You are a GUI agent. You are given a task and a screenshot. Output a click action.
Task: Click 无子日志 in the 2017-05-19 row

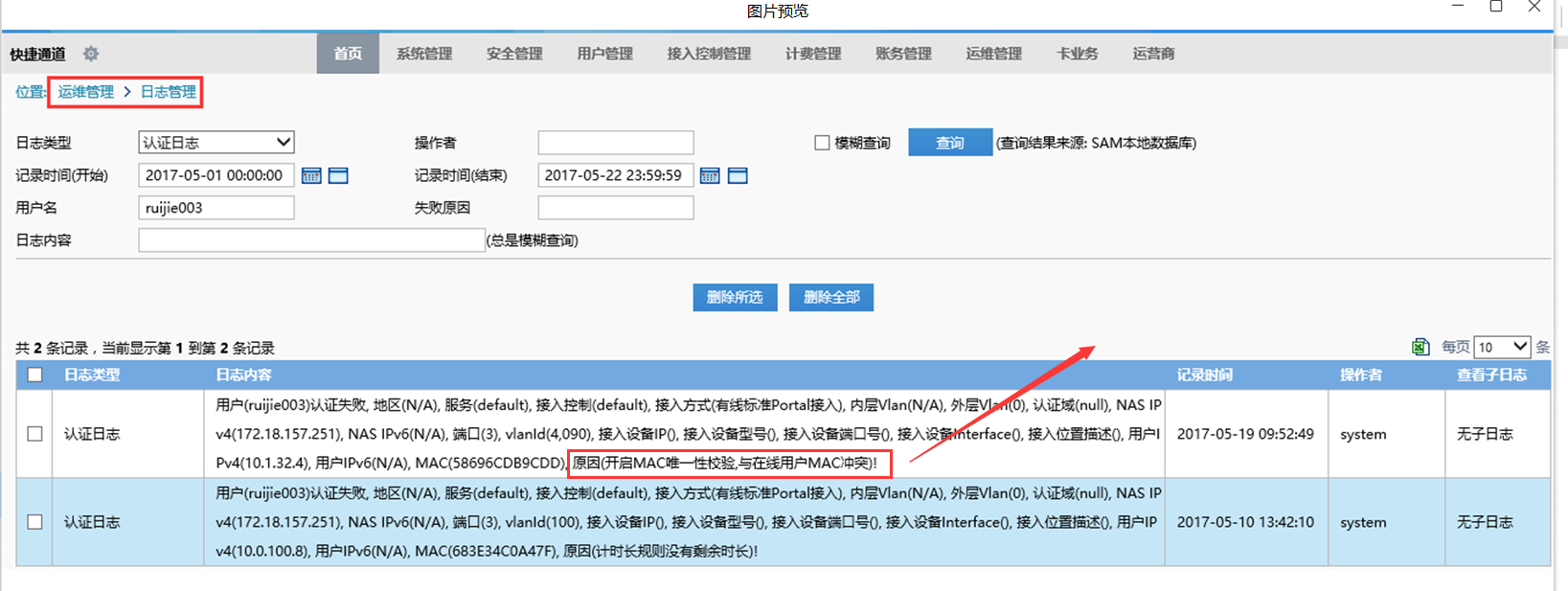tap(1485, 434)
